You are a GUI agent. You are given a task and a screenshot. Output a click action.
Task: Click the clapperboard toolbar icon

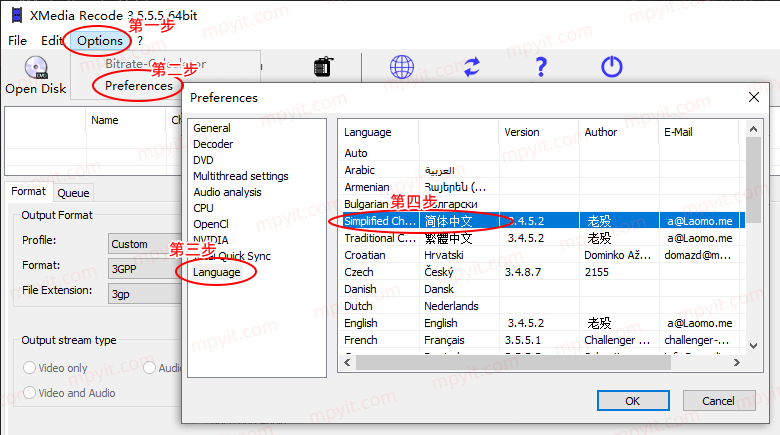click(323, 66)
